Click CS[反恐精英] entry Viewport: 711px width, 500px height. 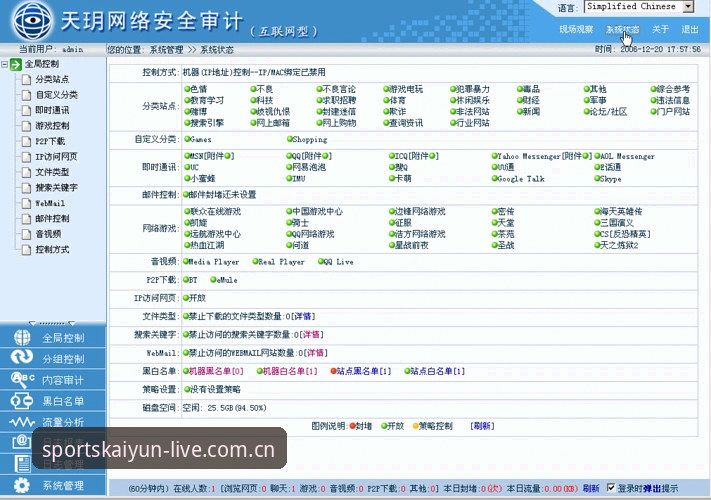(x=626, y=234)
